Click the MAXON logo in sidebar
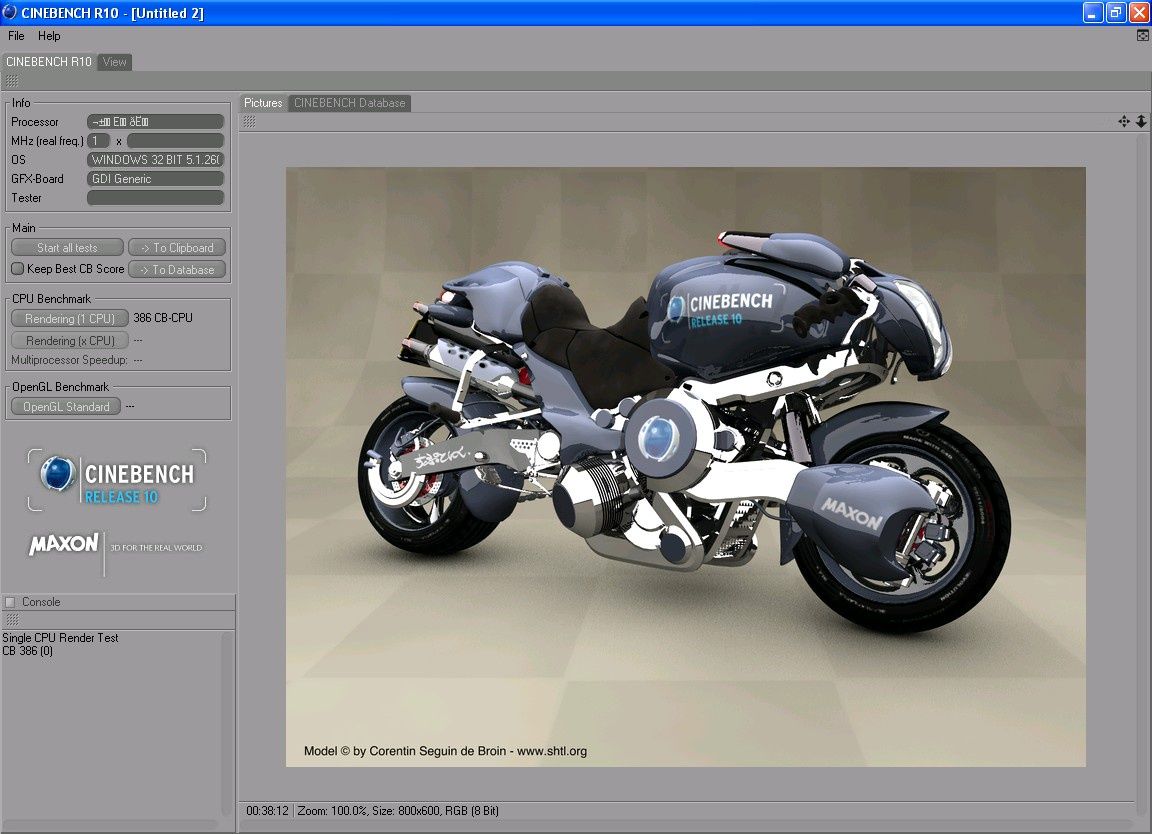The height and width of the screenshot is (834, 1152). 63,544
